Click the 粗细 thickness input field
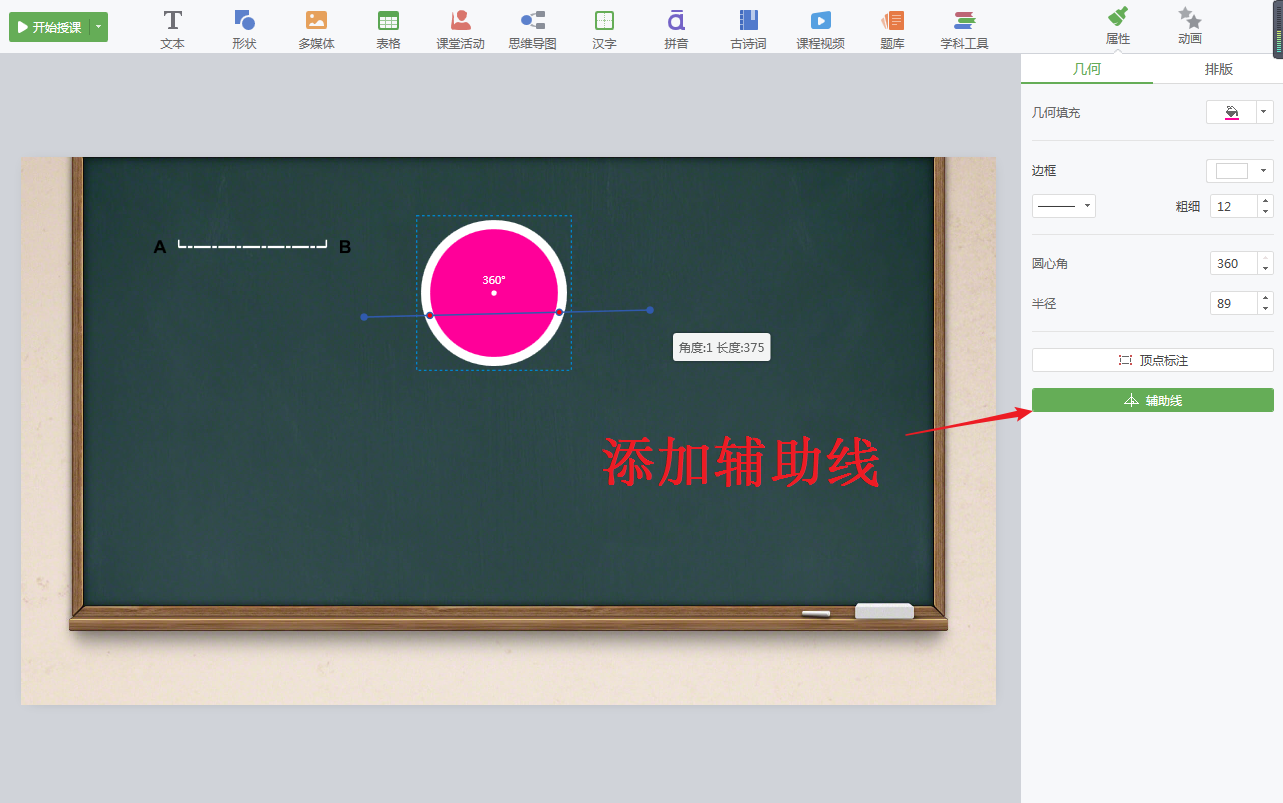1283x803 pixels. (1234, 206)
